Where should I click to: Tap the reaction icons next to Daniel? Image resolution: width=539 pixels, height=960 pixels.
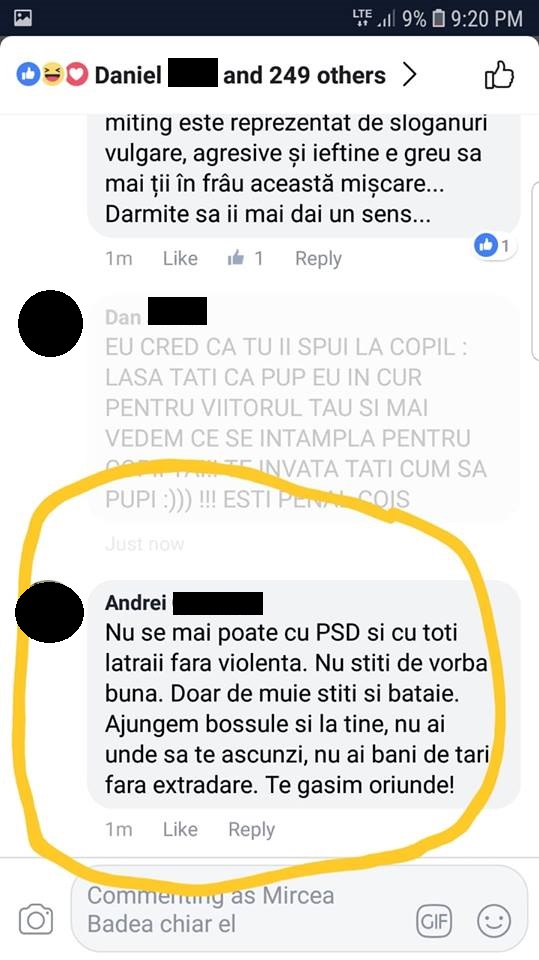(52, 75)
